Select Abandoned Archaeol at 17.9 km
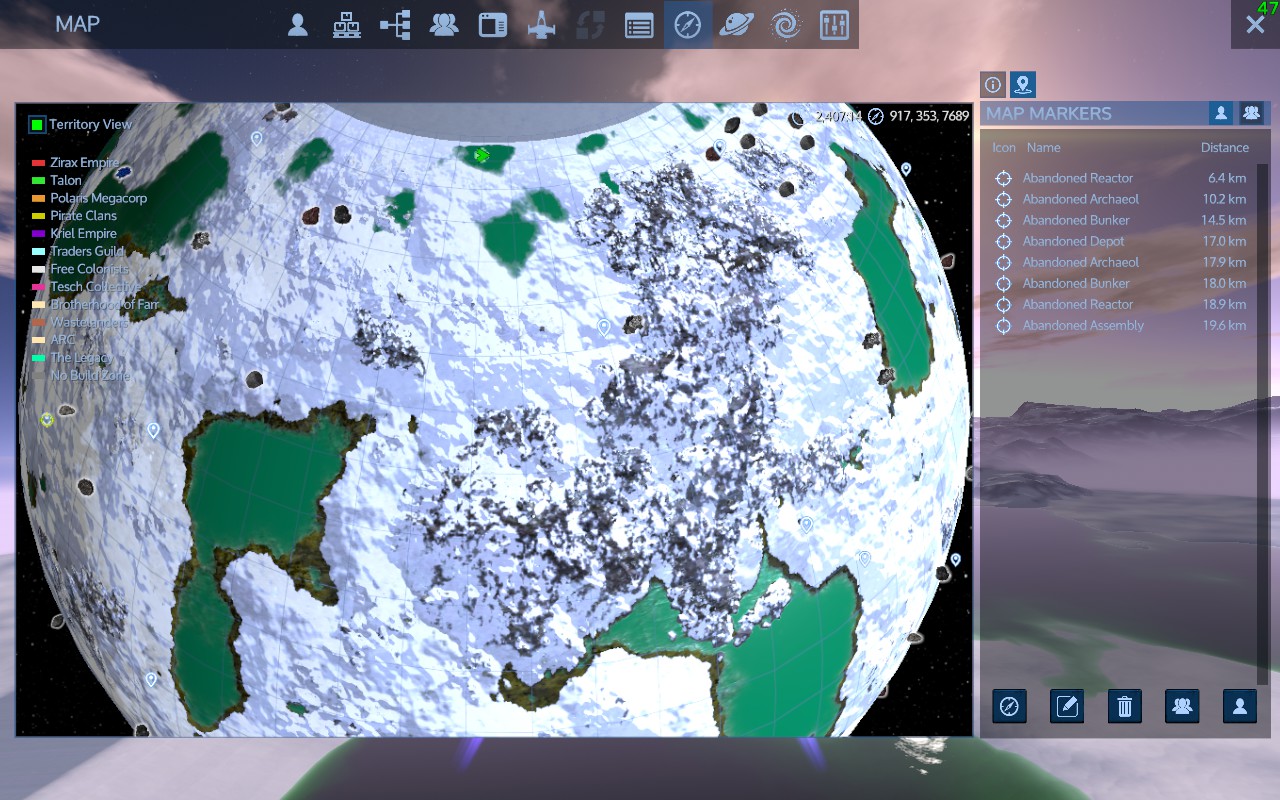 [1120, 262]
